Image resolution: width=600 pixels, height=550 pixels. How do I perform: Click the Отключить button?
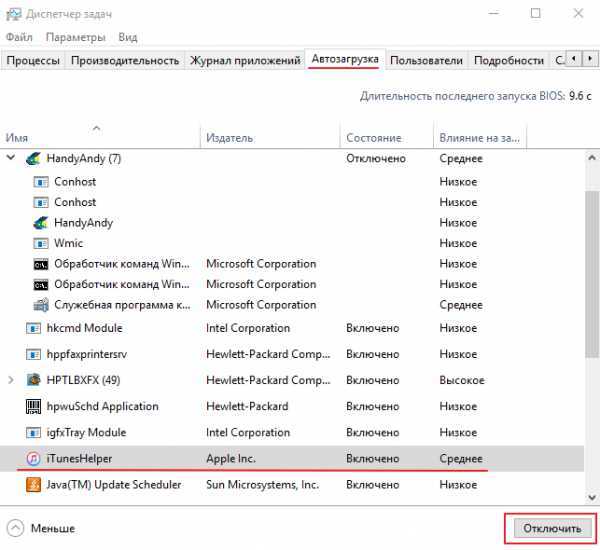click(552, 529)
